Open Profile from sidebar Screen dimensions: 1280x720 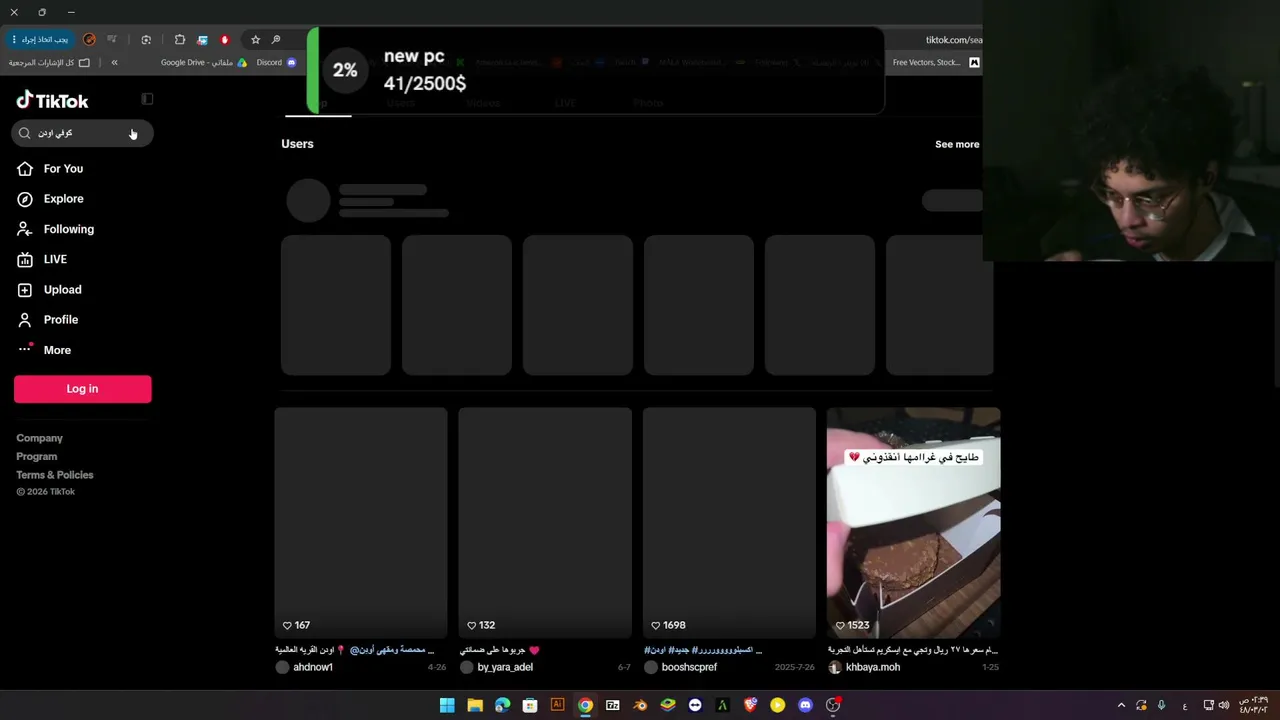(x=60, y=319)
